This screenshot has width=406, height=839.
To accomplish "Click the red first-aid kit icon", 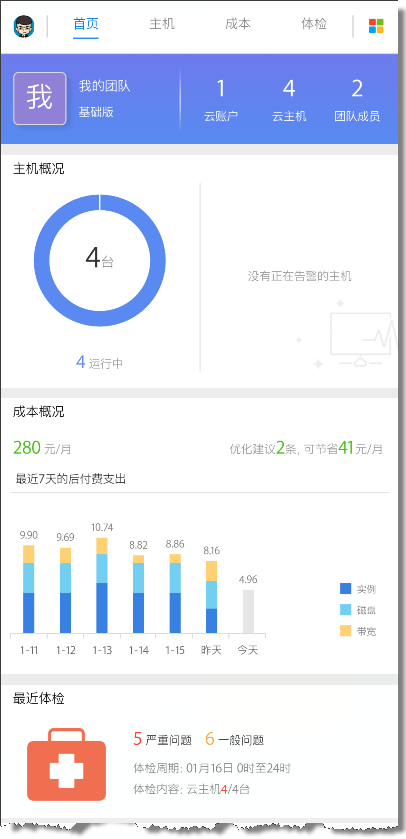I will point(66,764).
